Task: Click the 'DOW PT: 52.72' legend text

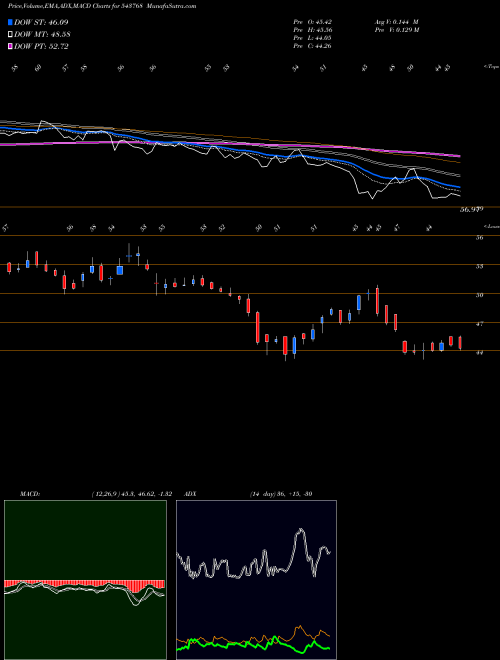Action: [41, 46]
